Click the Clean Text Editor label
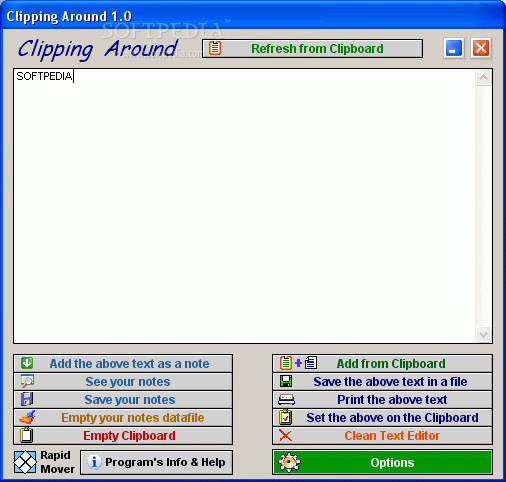Image resolution: width=506 pixels, height=482 pixels. pos(392,436)
